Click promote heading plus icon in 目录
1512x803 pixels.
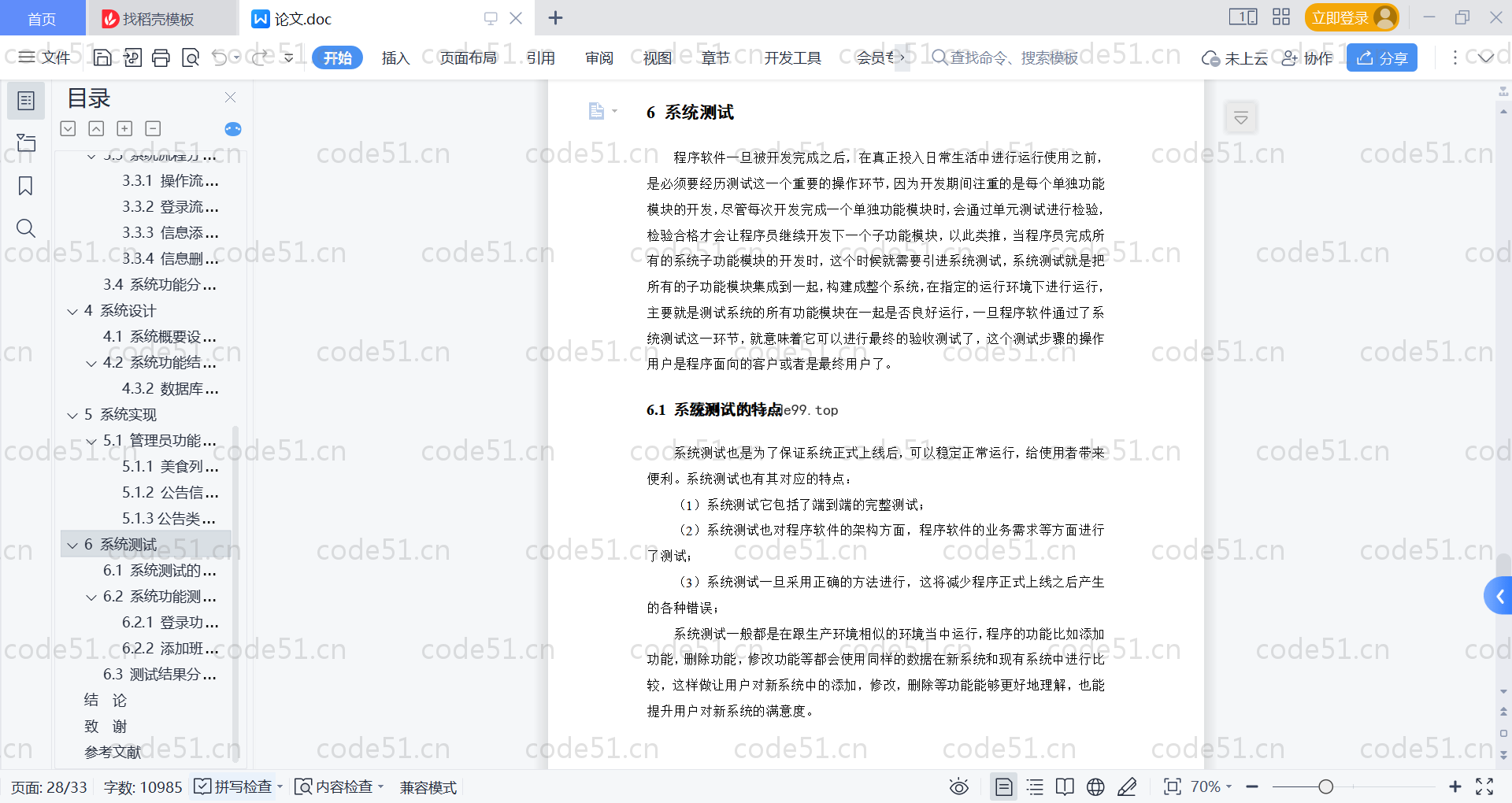tap(124, 128)
